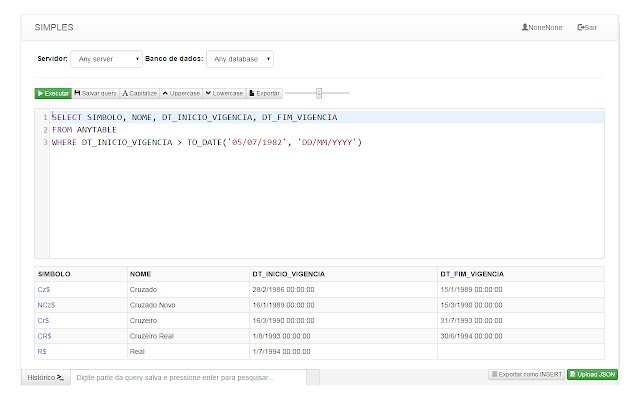
Task: Click the SIMPLES brand title
Action: click(54, 27)
